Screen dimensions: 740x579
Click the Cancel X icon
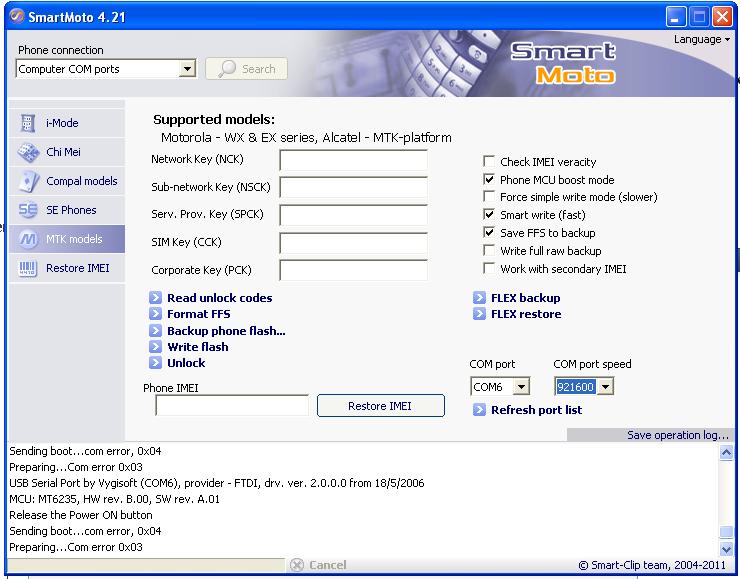pyautogui.click(x=297, y=565)
